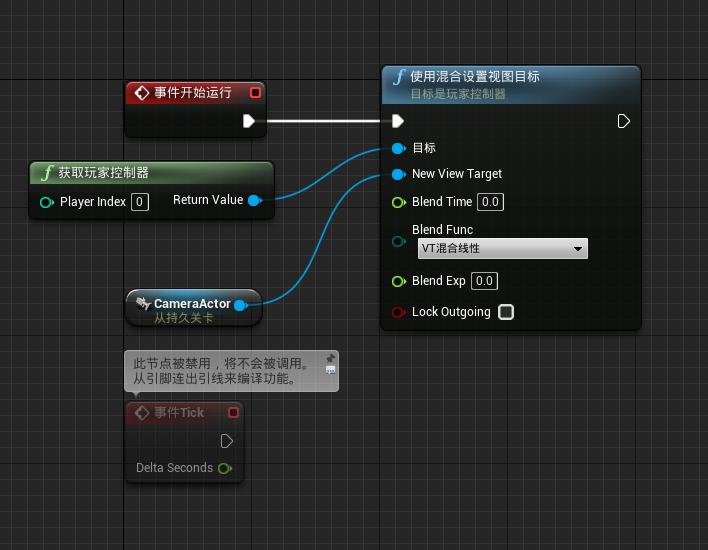Click the 事件Tick event node icon
The width and height of the screenshot is (708, 550).
(x=142, y=413)
